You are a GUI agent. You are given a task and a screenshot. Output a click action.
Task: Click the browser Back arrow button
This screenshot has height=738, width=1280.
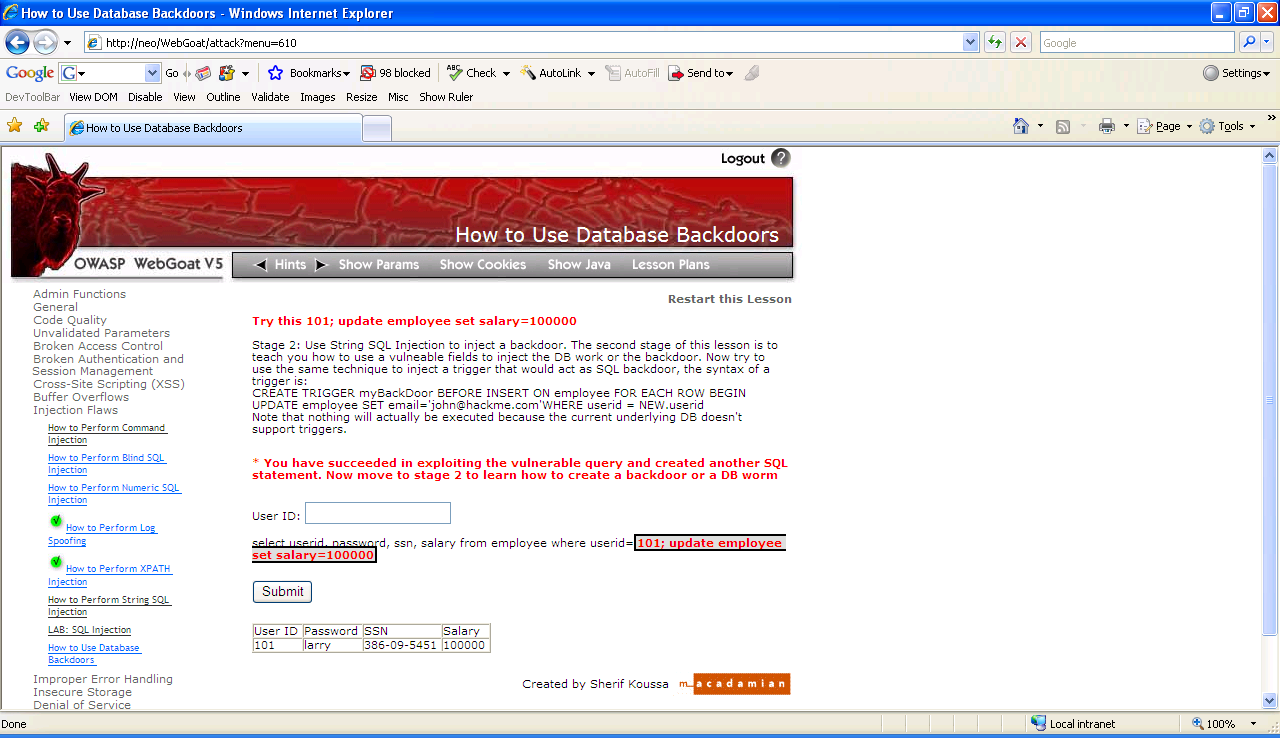(18, 43)
